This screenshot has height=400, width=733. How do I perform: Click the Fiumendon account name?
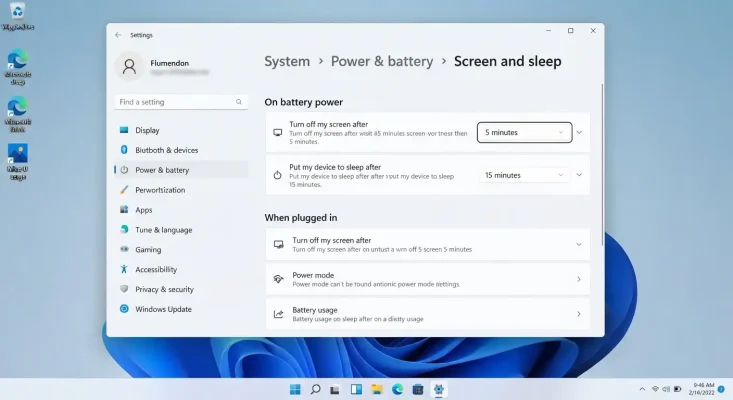(x=170, y=63)
